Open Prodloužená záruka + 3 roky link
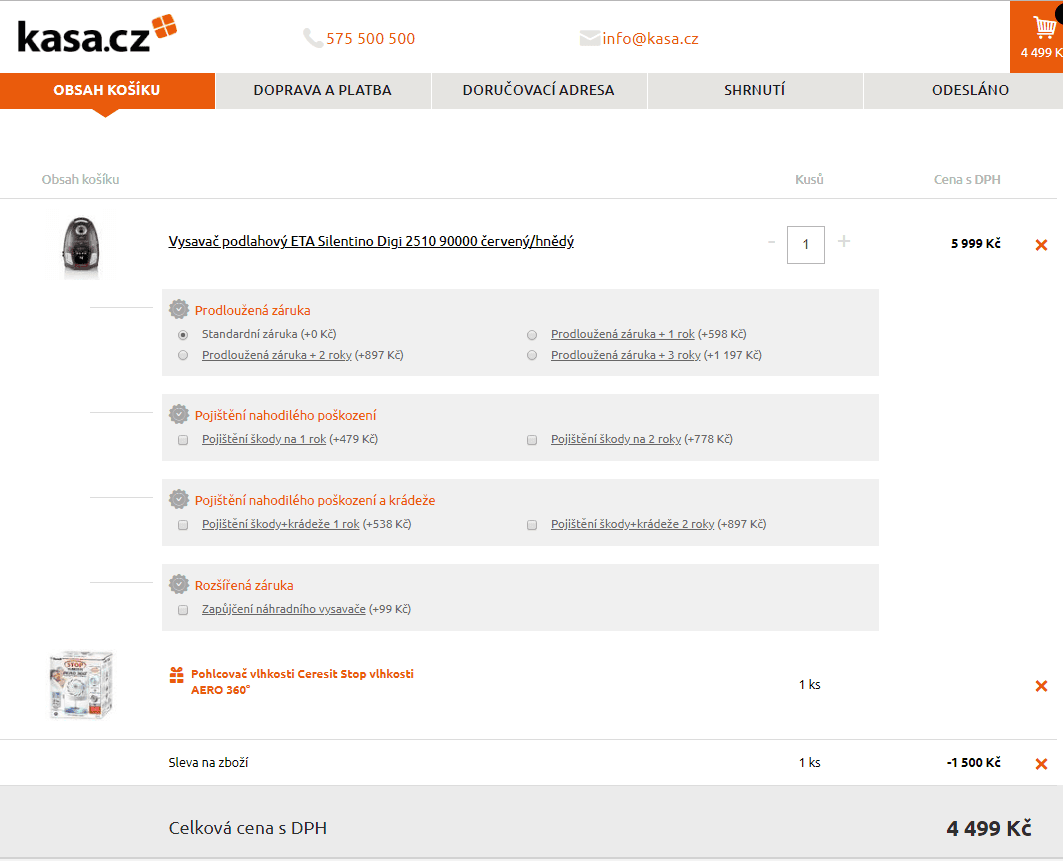The height and width of the screenshot is (861, 1063). pos(626,355)
